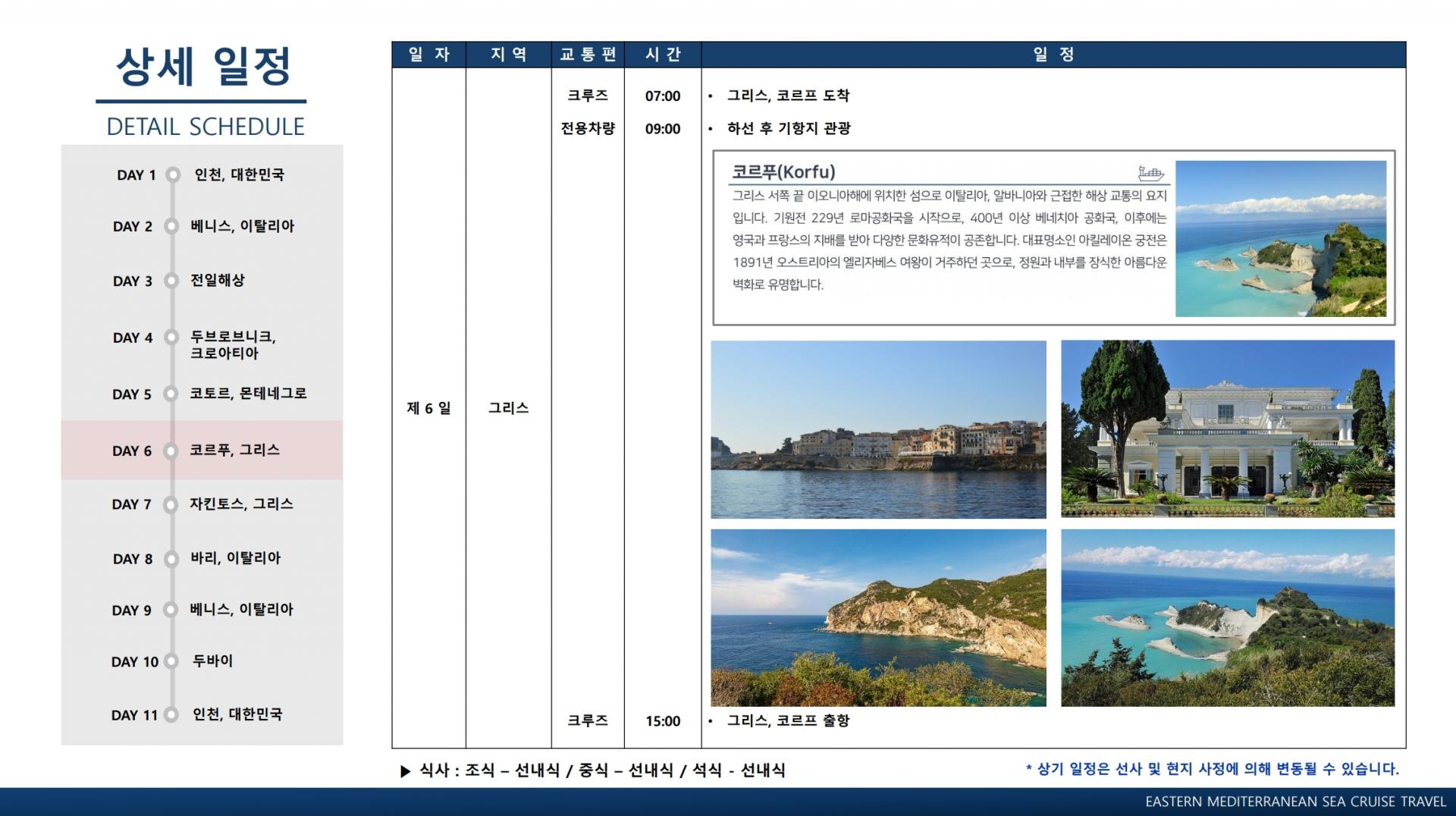Select the 제 6 일 date cell

pos(428,408)
